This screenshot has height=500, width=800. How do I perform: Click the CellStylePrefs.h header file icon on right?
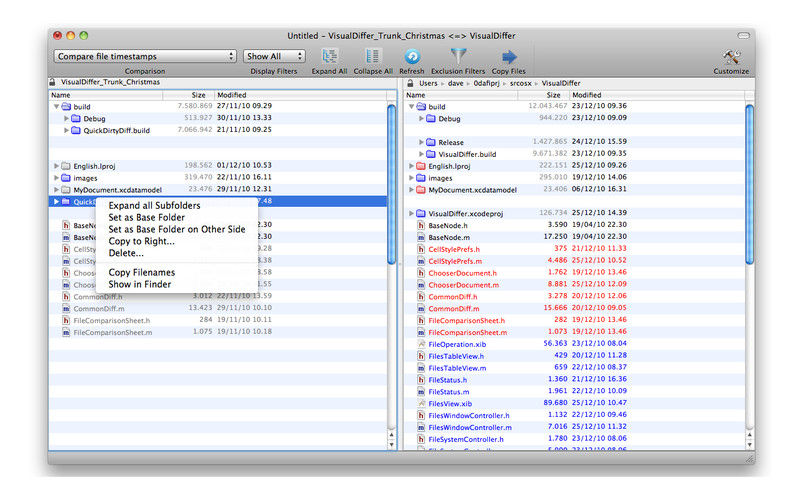coord(421,249)
